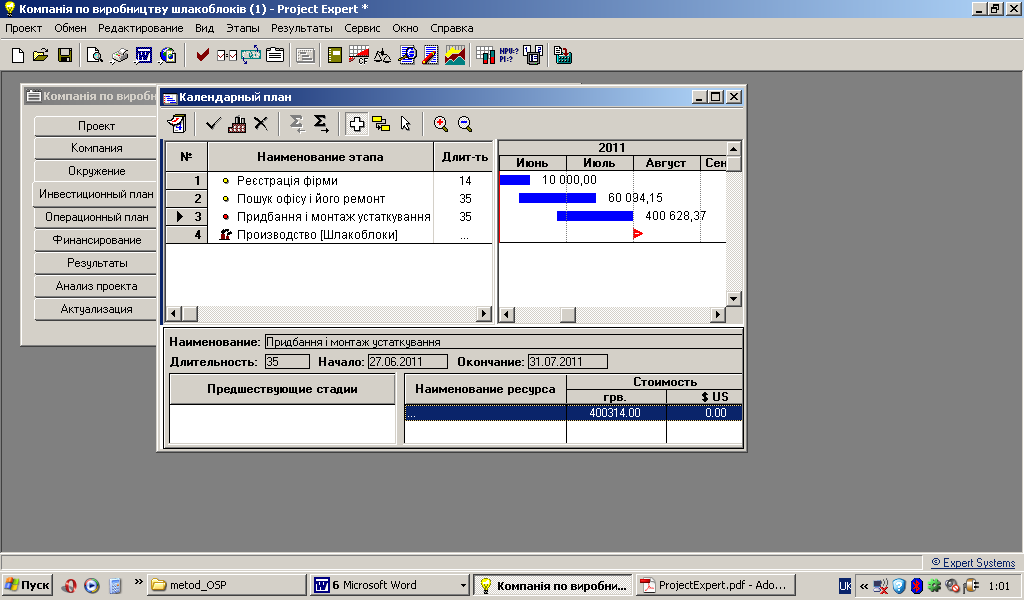Switch to Проект section tab
Image resolution: width=1024 pixels, height=600 pixels.
click(x=96, y=125)
